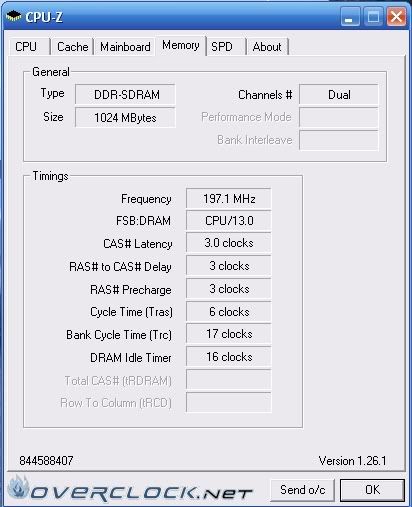Select the Mainboard tab
Screen dimensions: 412x507
[125, 47]
